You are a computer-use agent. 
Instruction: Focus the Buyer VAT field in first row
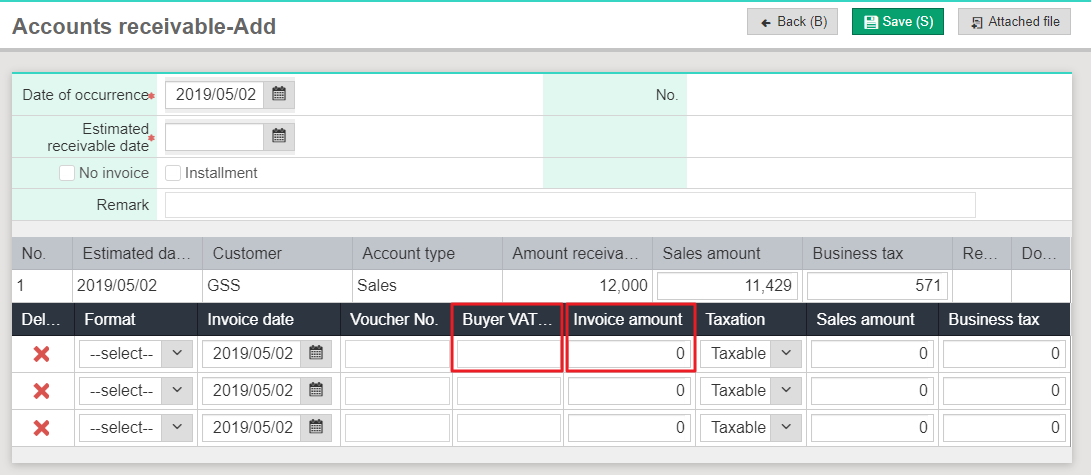coord(508,354)
